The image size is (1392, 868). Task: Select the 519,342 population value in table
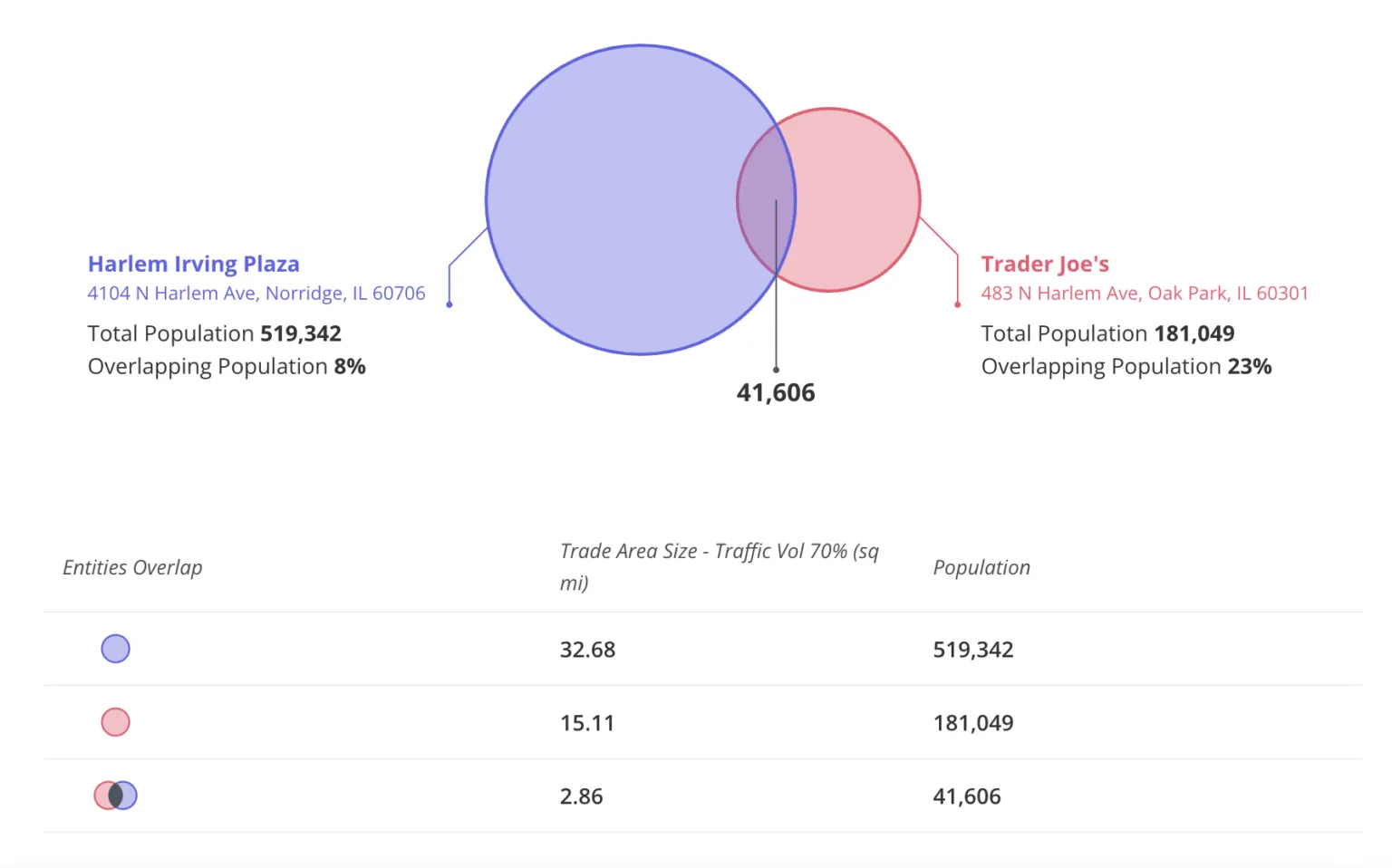coord(973,650)
